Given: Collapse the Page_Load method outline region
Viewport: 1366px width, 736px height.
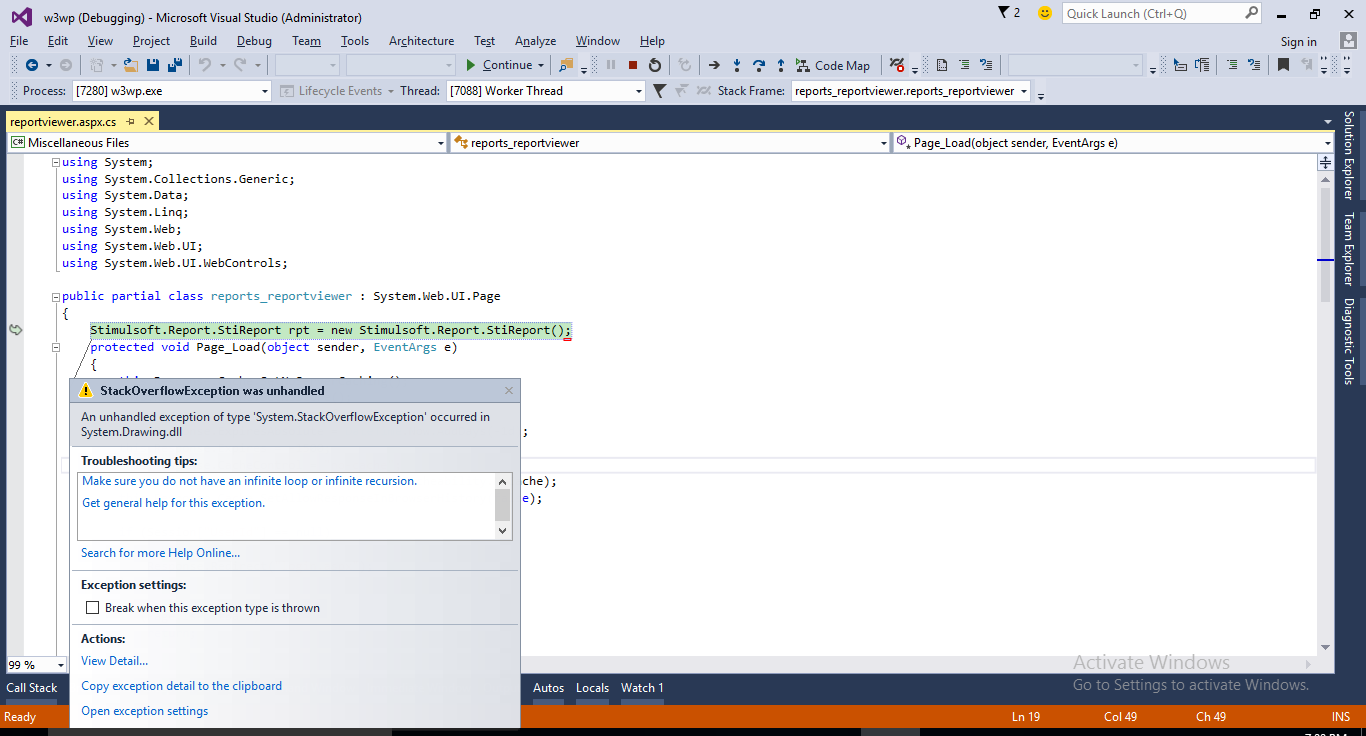Looking at the screenshot, I should click(x=56, y=348).
